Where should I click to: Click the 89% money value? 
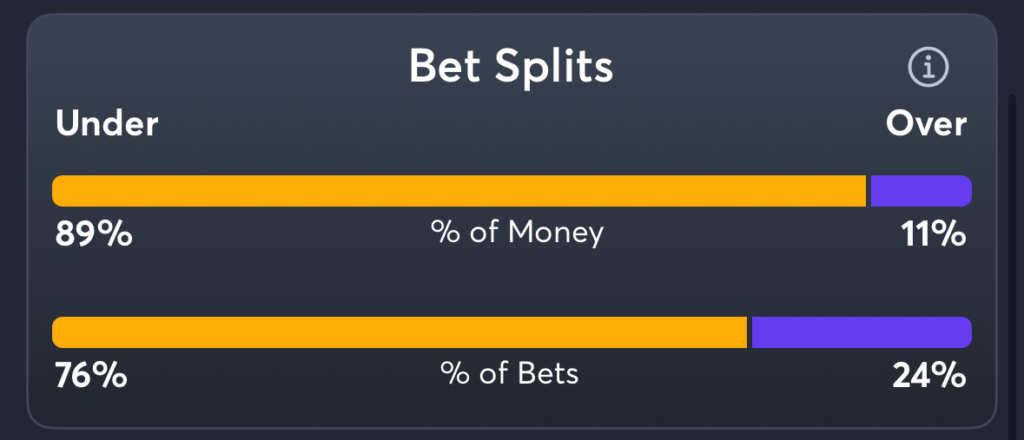point(93,234)
